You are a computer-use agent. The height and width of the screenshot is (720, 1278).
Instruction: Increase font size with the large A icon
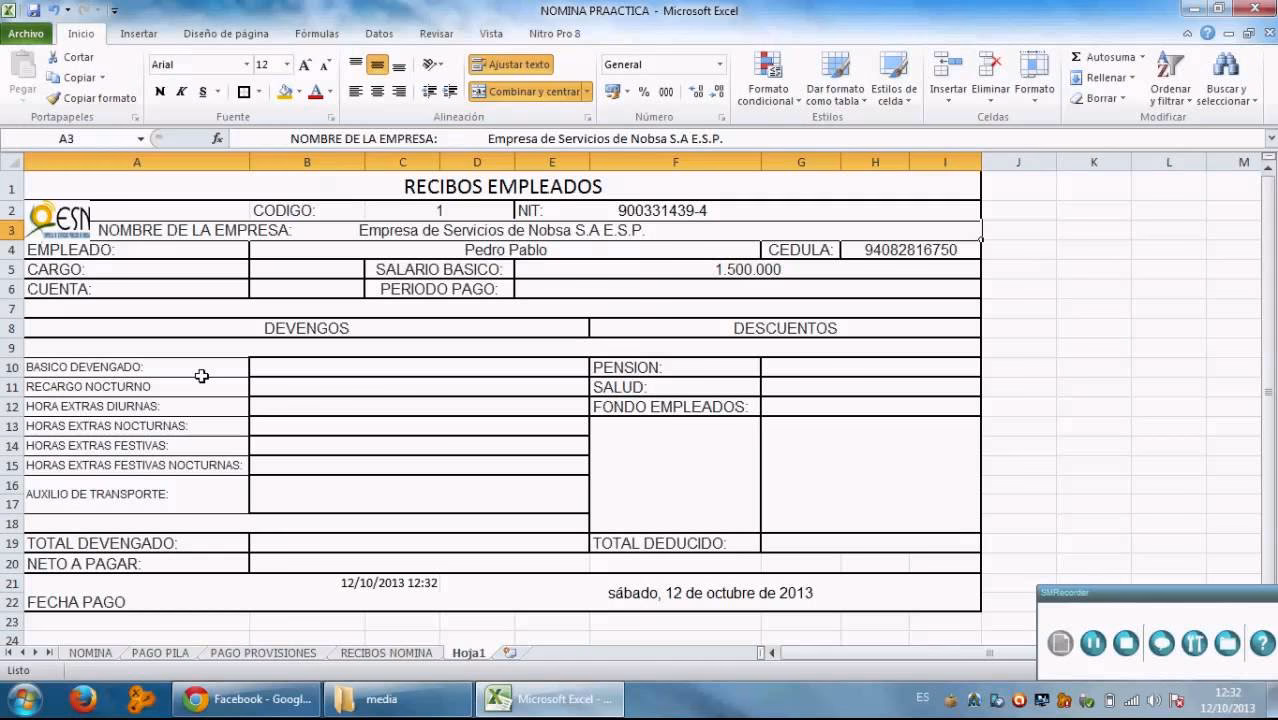pos(305,64)
